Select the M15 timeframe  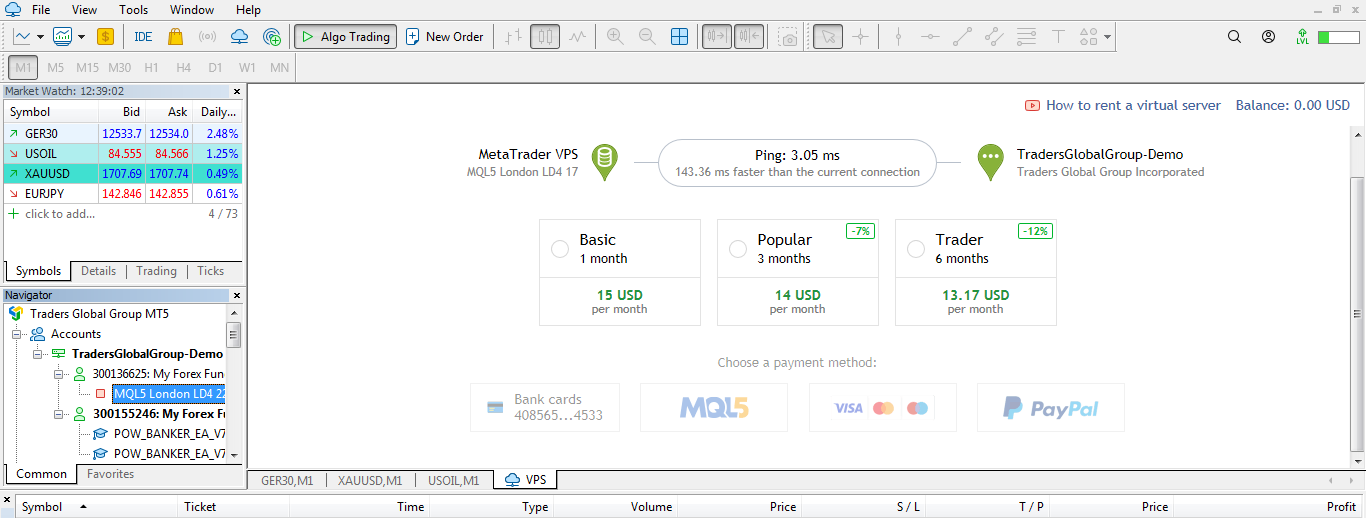(x=87, y=68)
